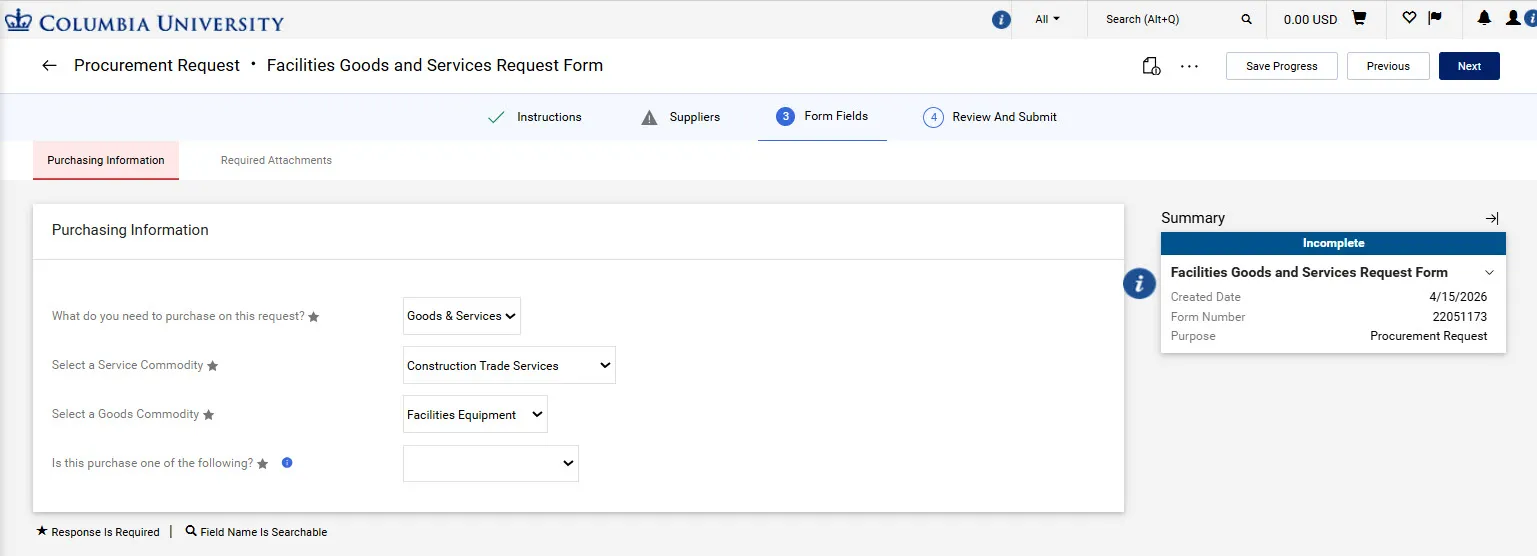Click the Instructions checkmark icon
Screen dimensions: 1537x556
coord(496,117)
